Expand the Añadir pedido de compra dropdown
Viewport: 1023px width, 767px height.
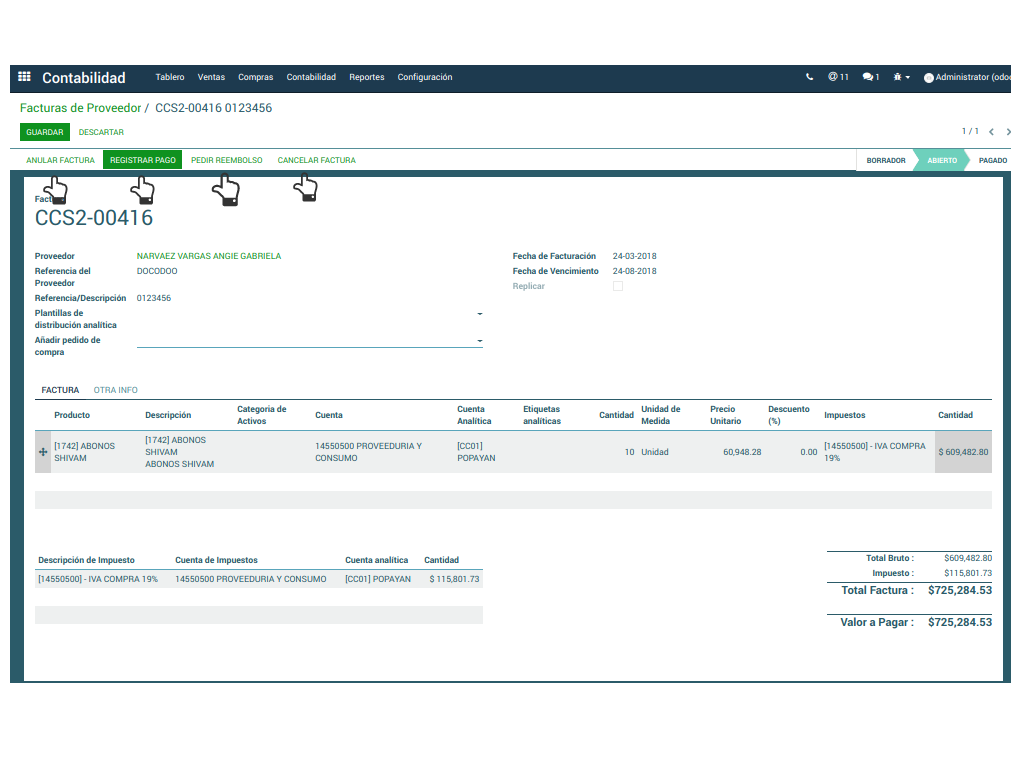point(480,341)
